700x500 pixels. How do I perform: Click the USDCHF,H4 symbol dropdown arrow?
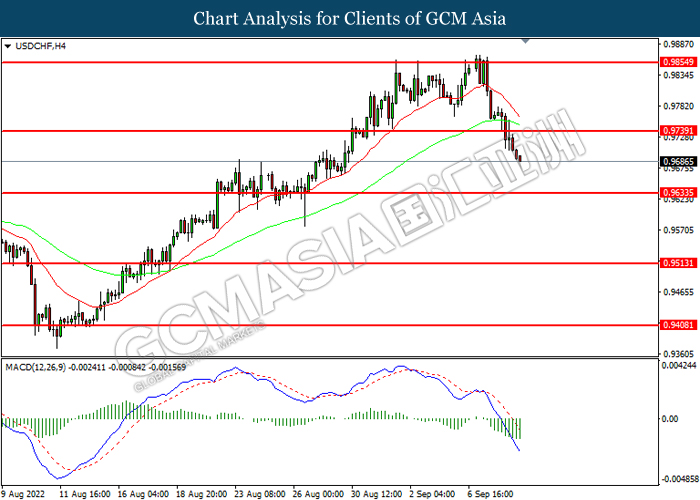[7, 46]
